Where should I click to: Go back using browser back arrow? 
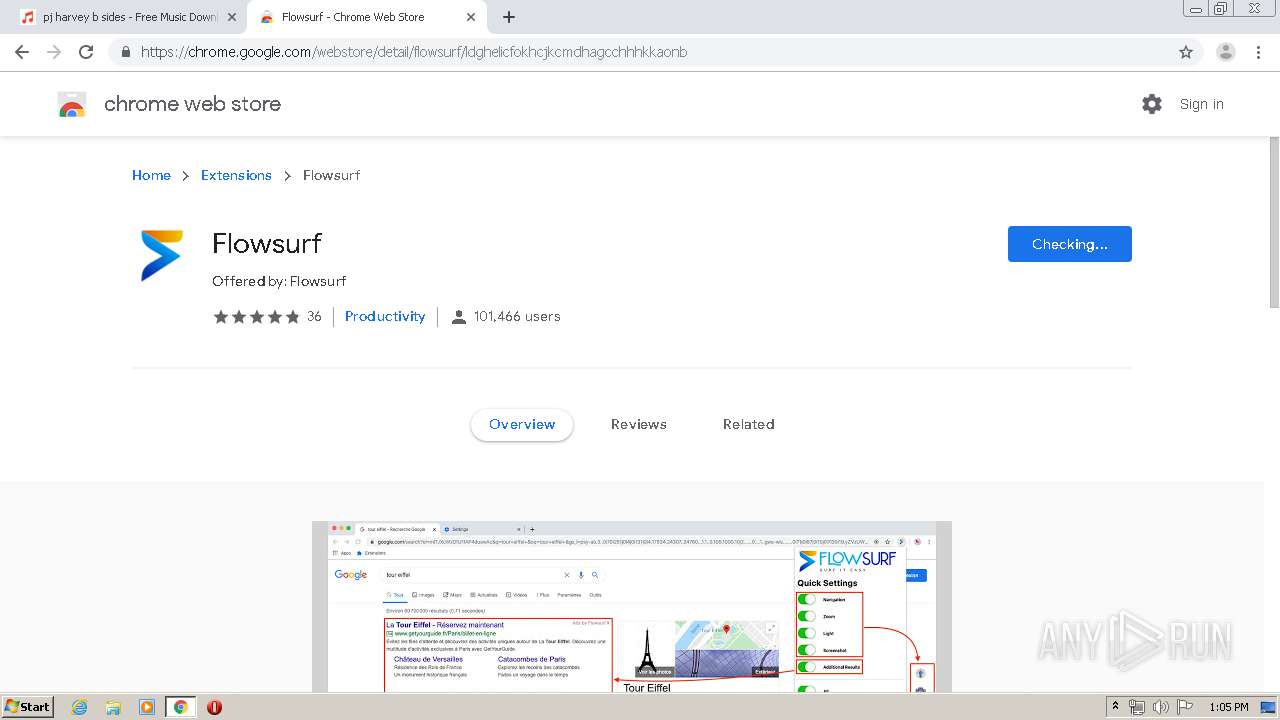pos(22,52)
